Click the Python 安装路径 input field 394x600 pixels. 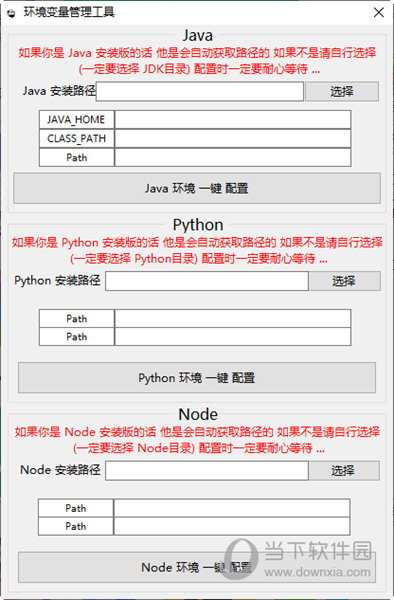tap(207, 281)
